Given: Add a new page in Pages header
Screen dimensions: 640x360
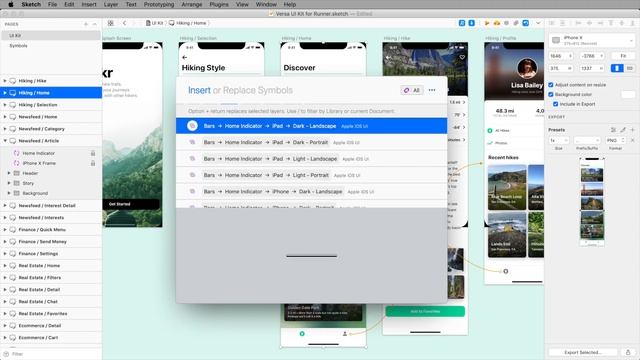Looking at the screenshot, I should click(86, 24).
